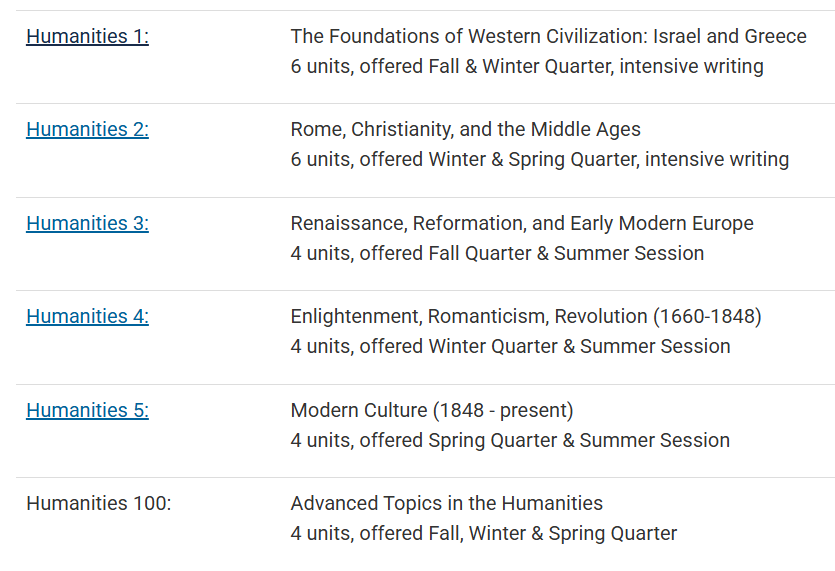Select the Renaissance, Reformation, Early Modern Europe title
This screenshot has height=571, width=835.
click(522, 224)
